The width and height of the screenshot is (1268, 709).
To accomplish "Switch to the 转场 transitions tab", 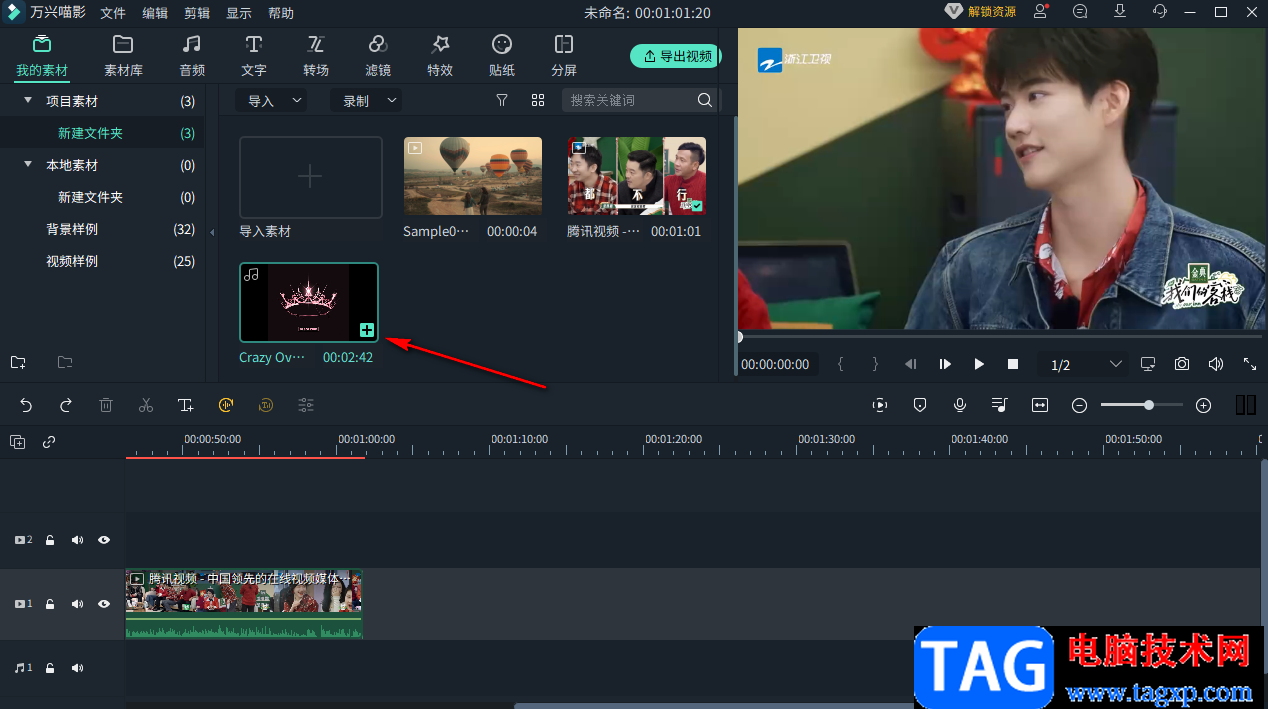I will [316, 56].
